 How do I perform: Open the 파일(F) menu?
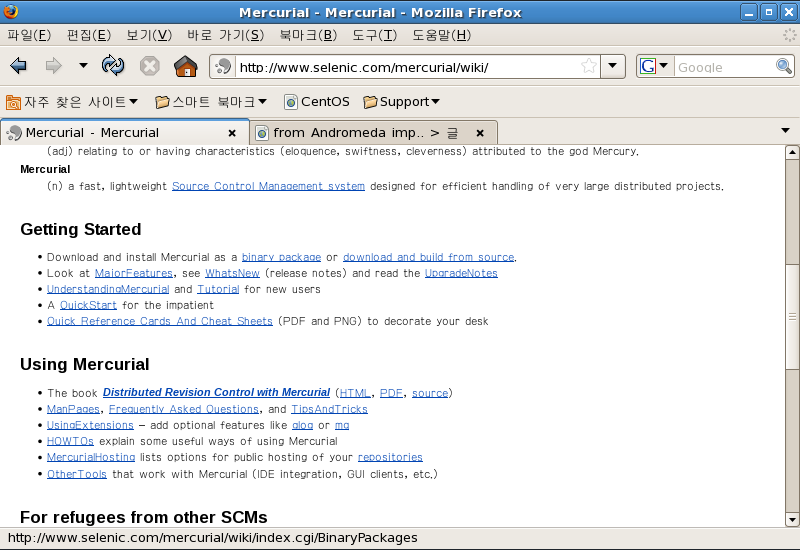[x=29, y=35]
